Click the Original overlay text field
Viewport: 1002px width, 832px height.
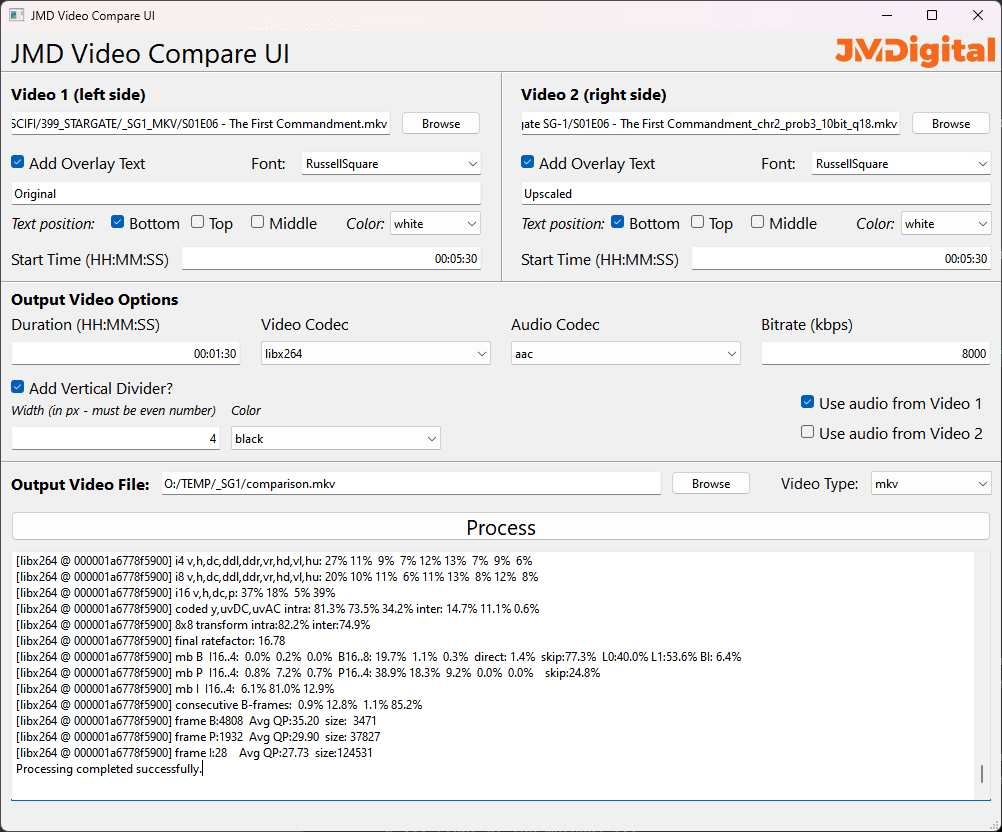(x=250, y=192)
